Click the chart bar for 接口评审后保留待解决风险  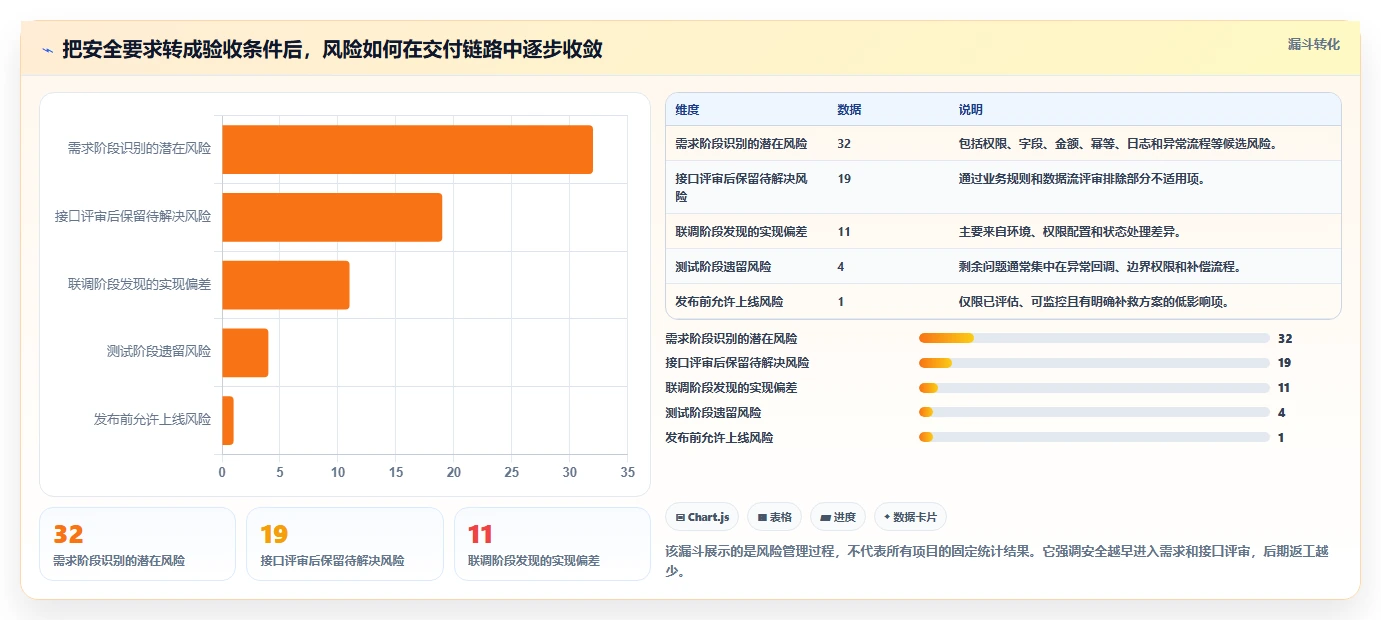(x=332, y=217)
